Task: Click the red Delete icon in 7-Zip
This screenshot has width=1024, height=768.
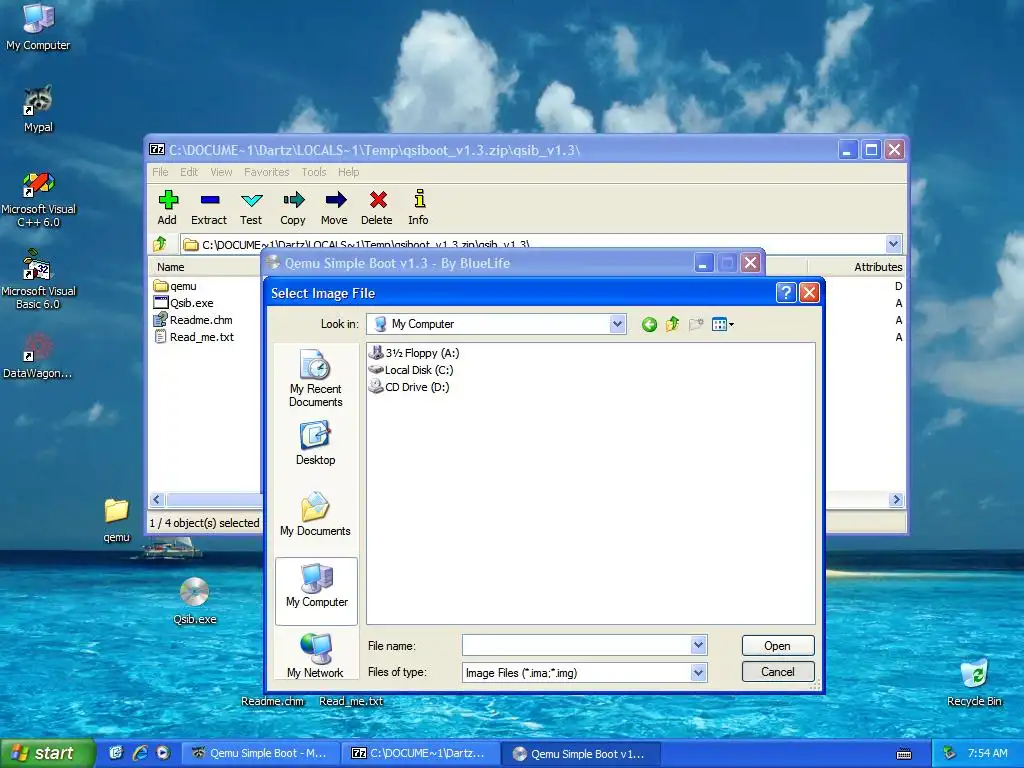Action: (377, 207)
